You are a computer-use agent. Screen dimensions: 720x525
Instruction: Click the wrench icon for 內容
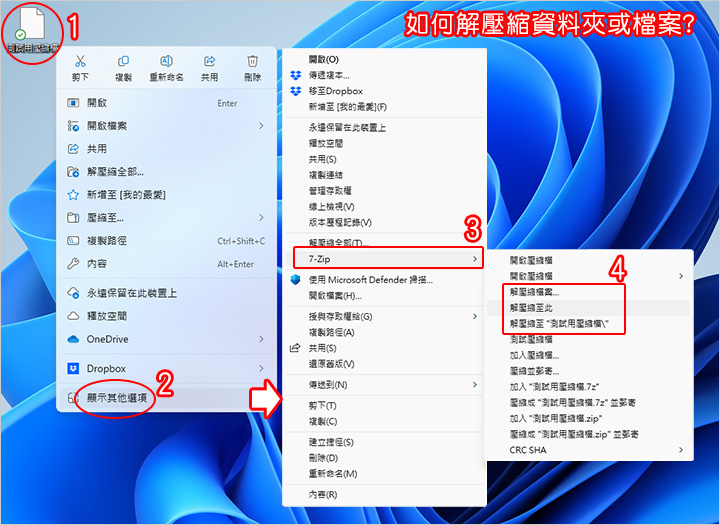[x=73, y=264]
